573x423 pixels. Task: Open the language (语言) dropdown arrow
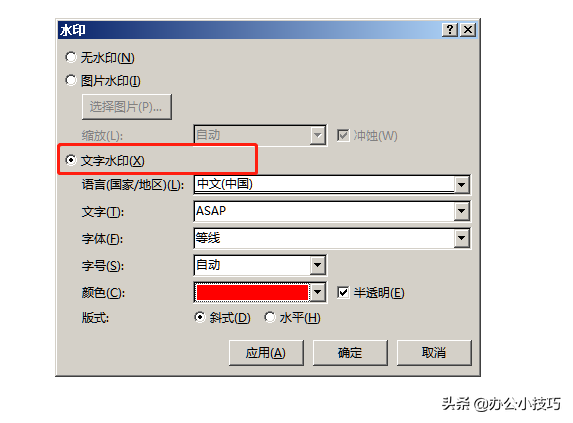coord(462,185)
